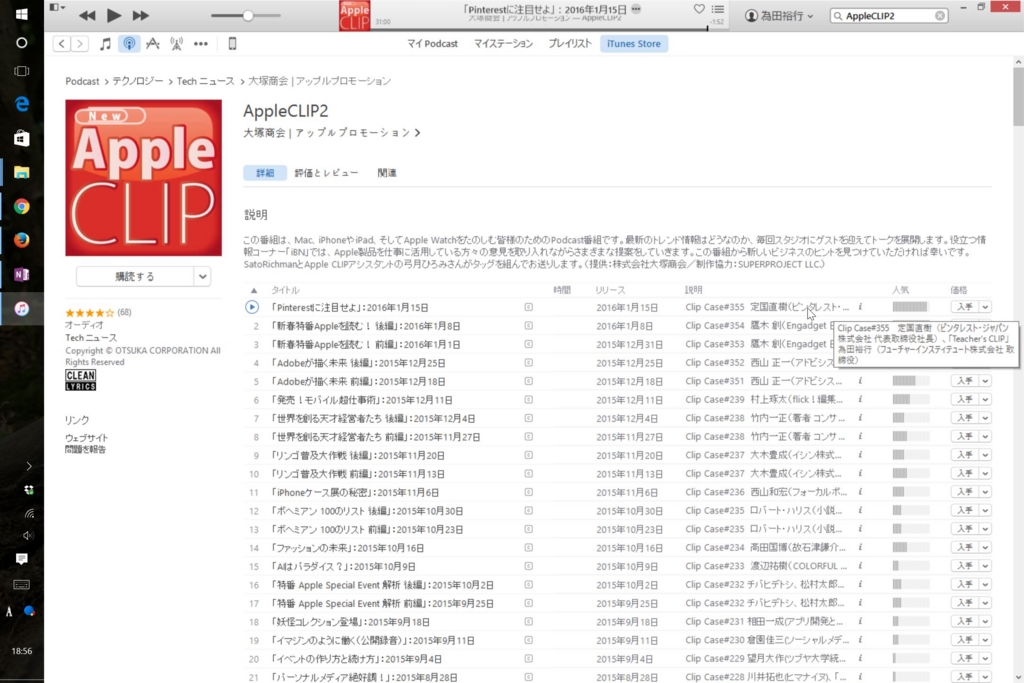Click the vertical scrollbar thumb
Image resolution: width=1024 pixels, height=683 pixels.
pos(1018,96)
